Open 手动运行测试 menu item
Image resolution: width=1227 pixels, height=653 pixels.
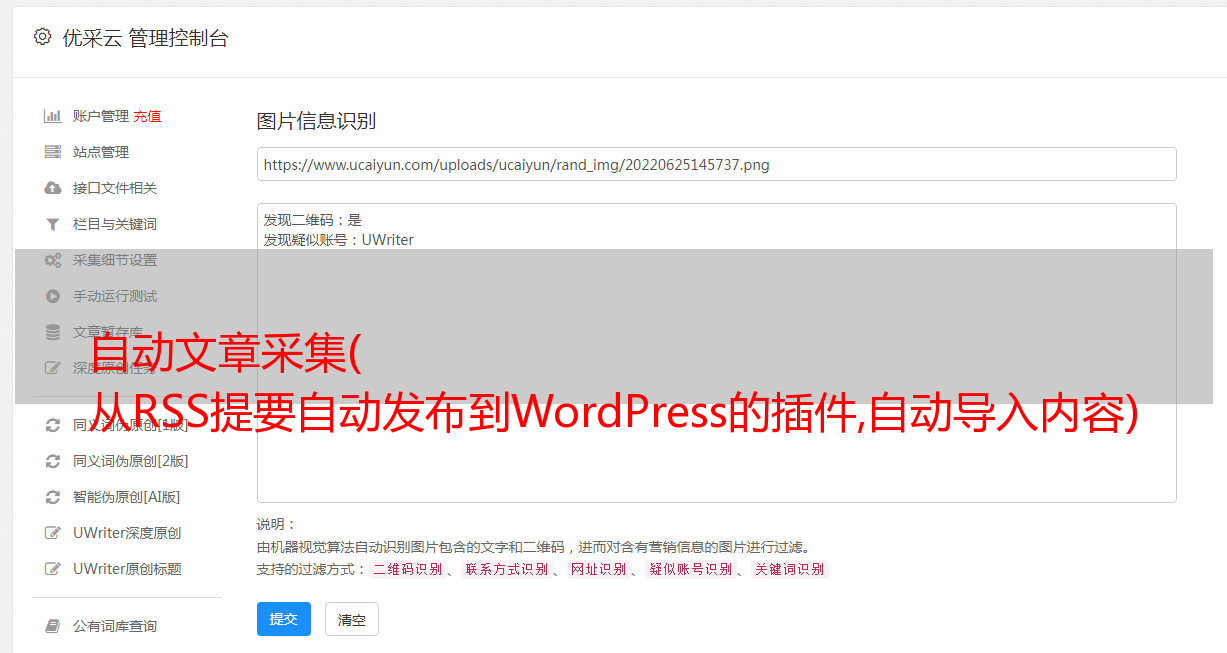(115, 296)
